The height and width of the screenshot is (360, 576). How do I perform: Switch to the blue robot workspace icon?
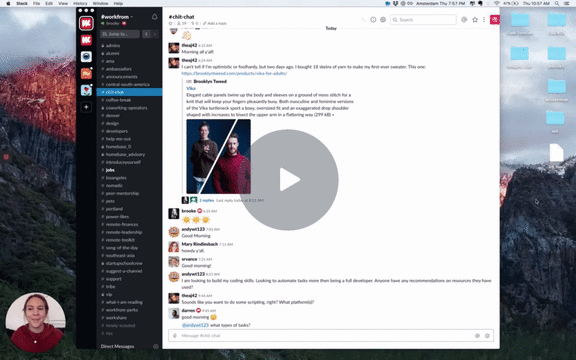tap(86, 57)
